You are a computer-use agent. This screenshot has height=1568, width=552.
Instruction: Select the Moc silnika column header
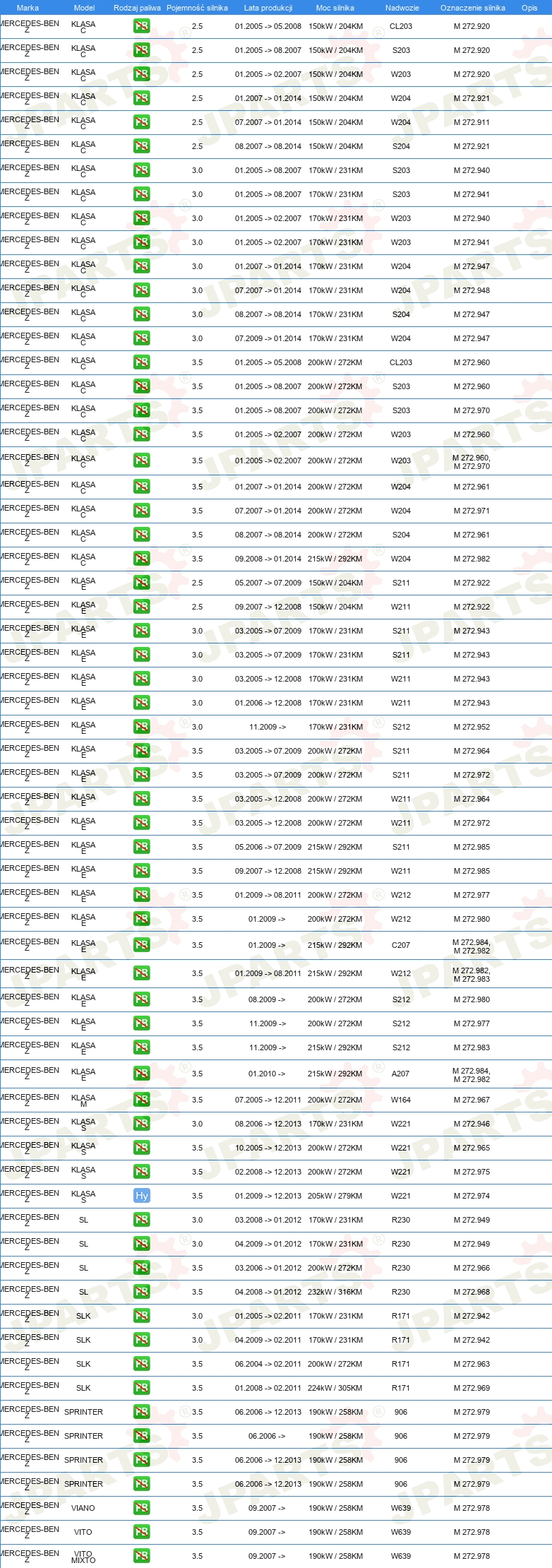click(x=335, y=8)
